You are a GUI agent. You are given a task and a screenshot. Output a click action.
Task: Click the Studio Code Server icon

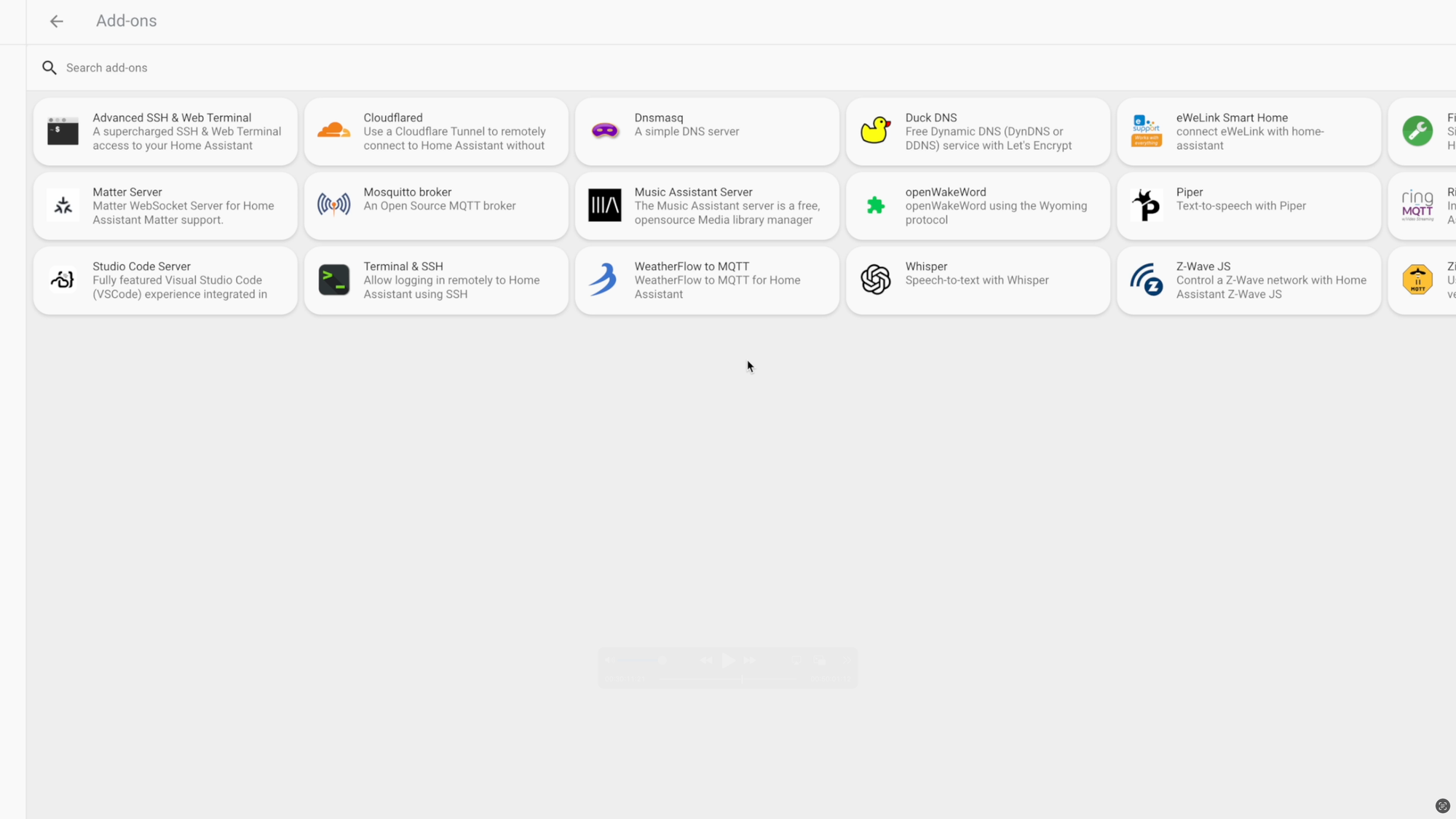click(63, 280)
